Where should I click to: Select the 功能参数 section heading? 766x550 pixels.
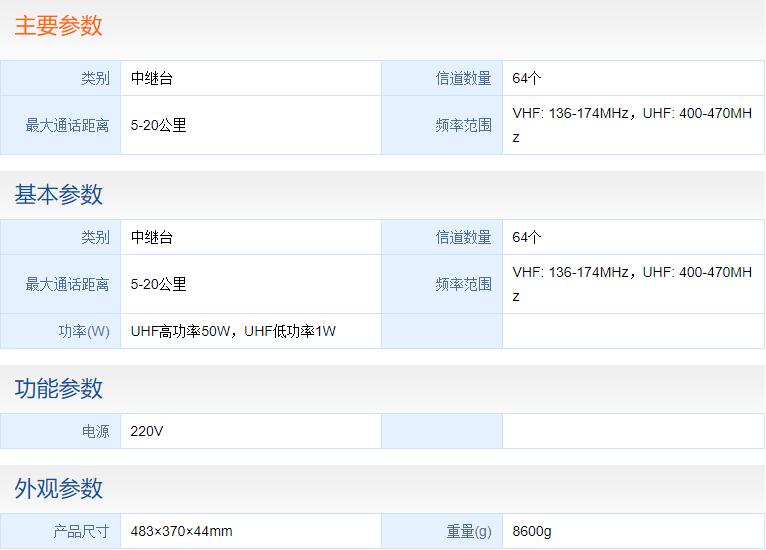click(x=58, y=389)
